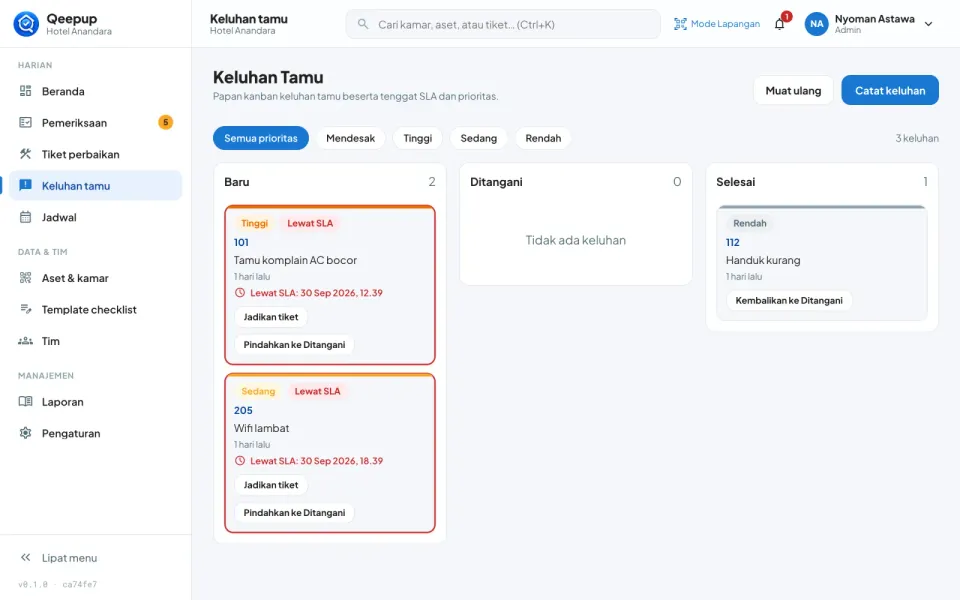Open Laporan book icon in sidebar
This screenshot has height=600, width=960.
(x=25, y=402)
